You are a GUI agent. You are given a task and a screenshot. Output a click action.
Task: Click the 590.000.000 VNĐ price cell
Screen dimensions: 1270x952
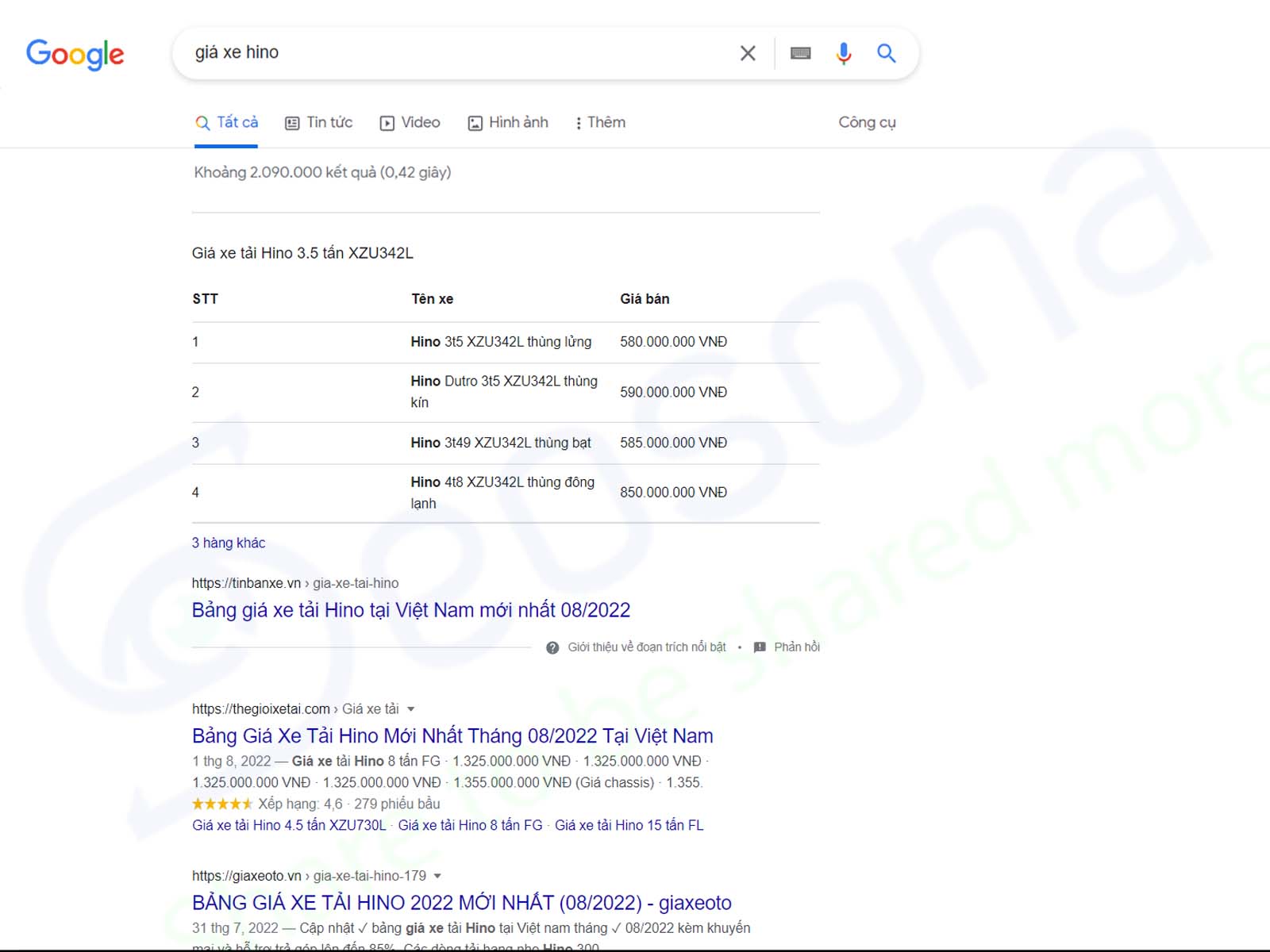[673, 393]
